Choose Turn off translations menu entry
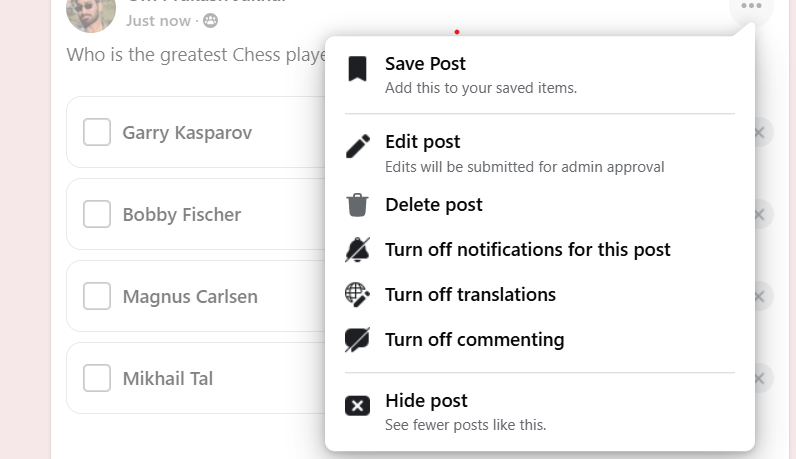This screenshot has width=796, height=459. 470,295
